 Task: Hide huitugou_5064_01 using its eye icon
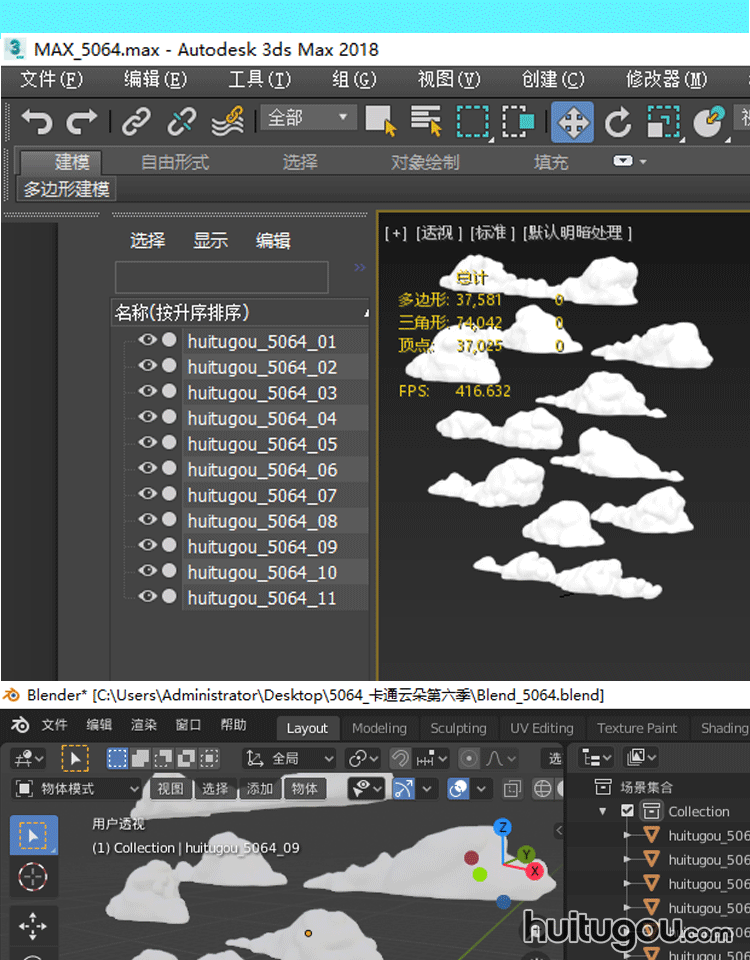click(x=148, y=341)
